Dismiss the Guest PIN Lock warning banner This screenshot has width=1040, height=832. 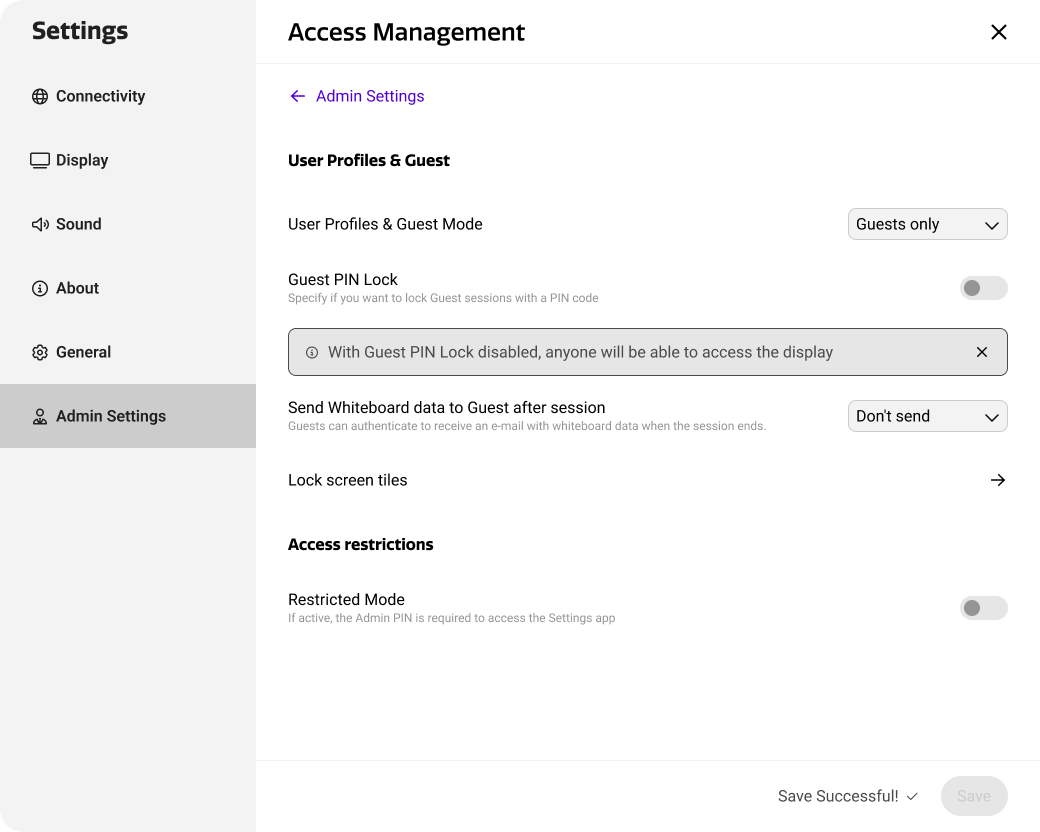tap(981, 352)
